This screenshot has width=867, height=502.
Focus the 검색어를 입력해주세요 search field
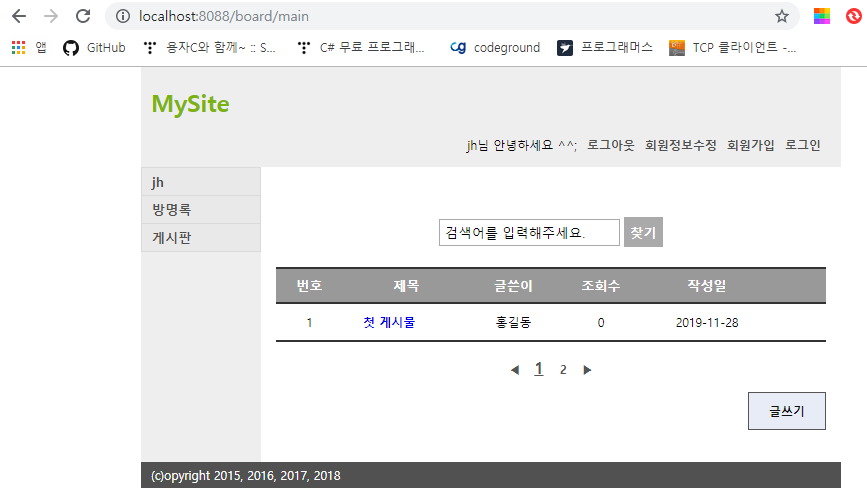click(529, 232)
